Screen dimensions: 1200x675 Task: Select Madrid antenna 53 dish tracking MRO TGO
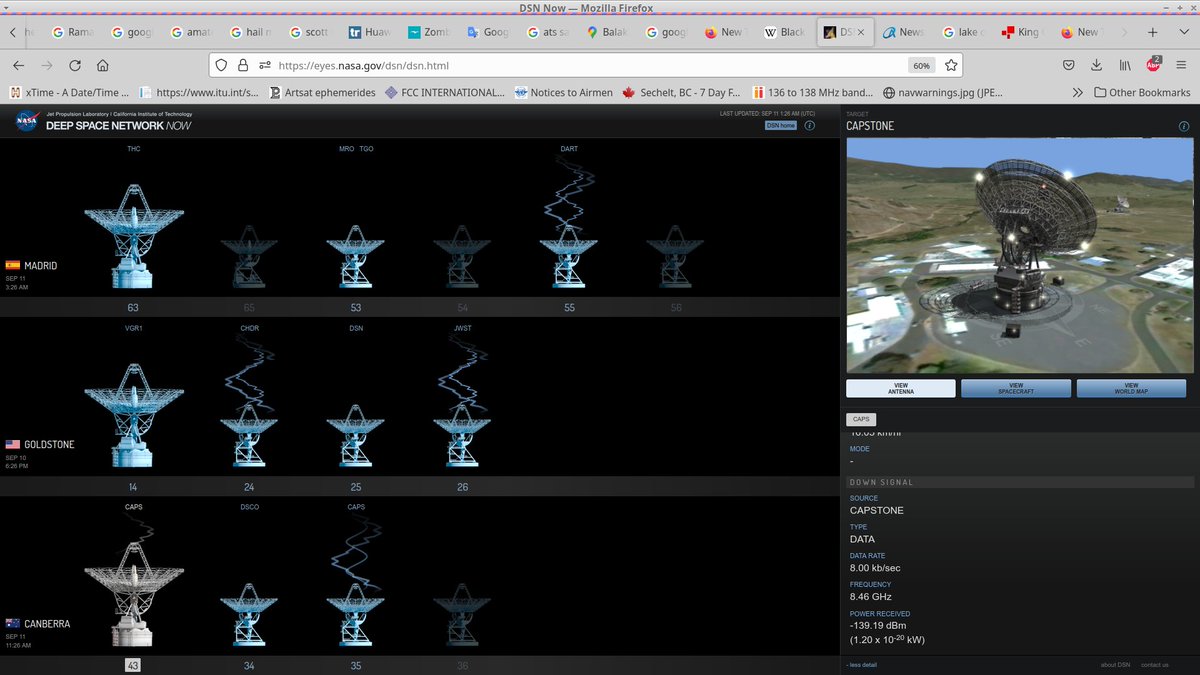pos(355,257)
